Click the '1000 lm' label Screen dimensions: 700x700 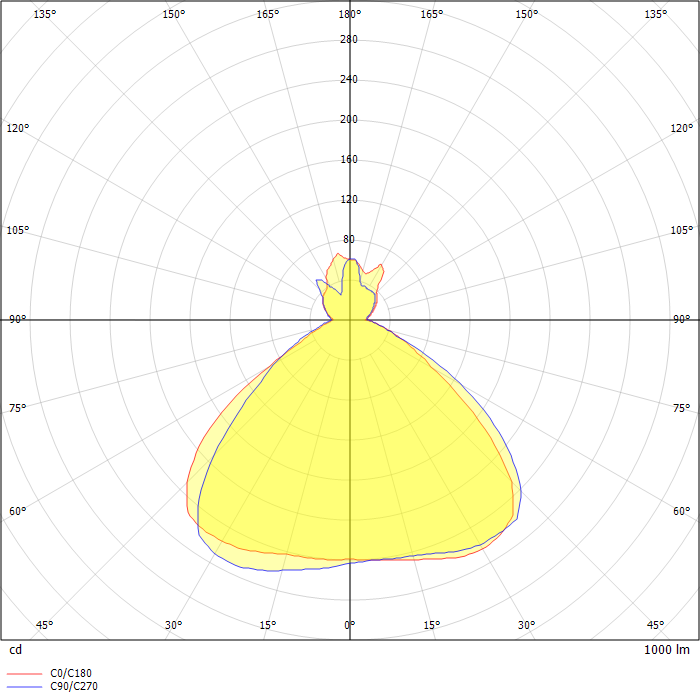pos(667,650)
